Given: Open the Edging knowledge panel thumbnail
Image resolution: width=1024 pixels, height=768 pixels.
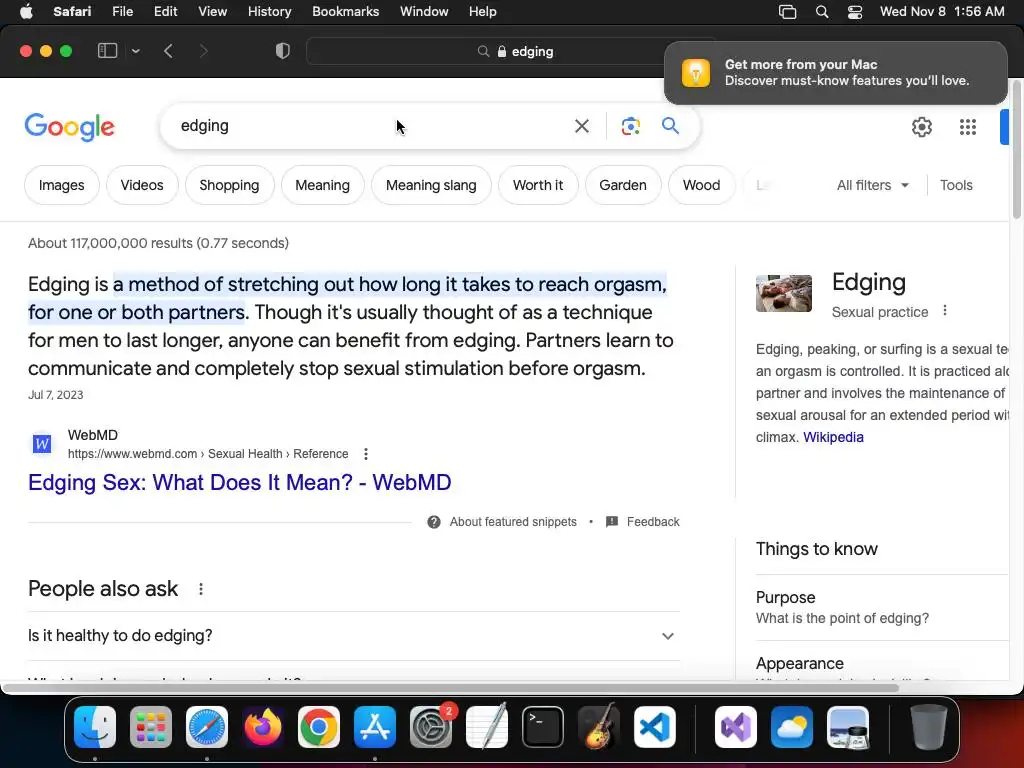Looking at the screenshot, I should (x=784, y=293).
